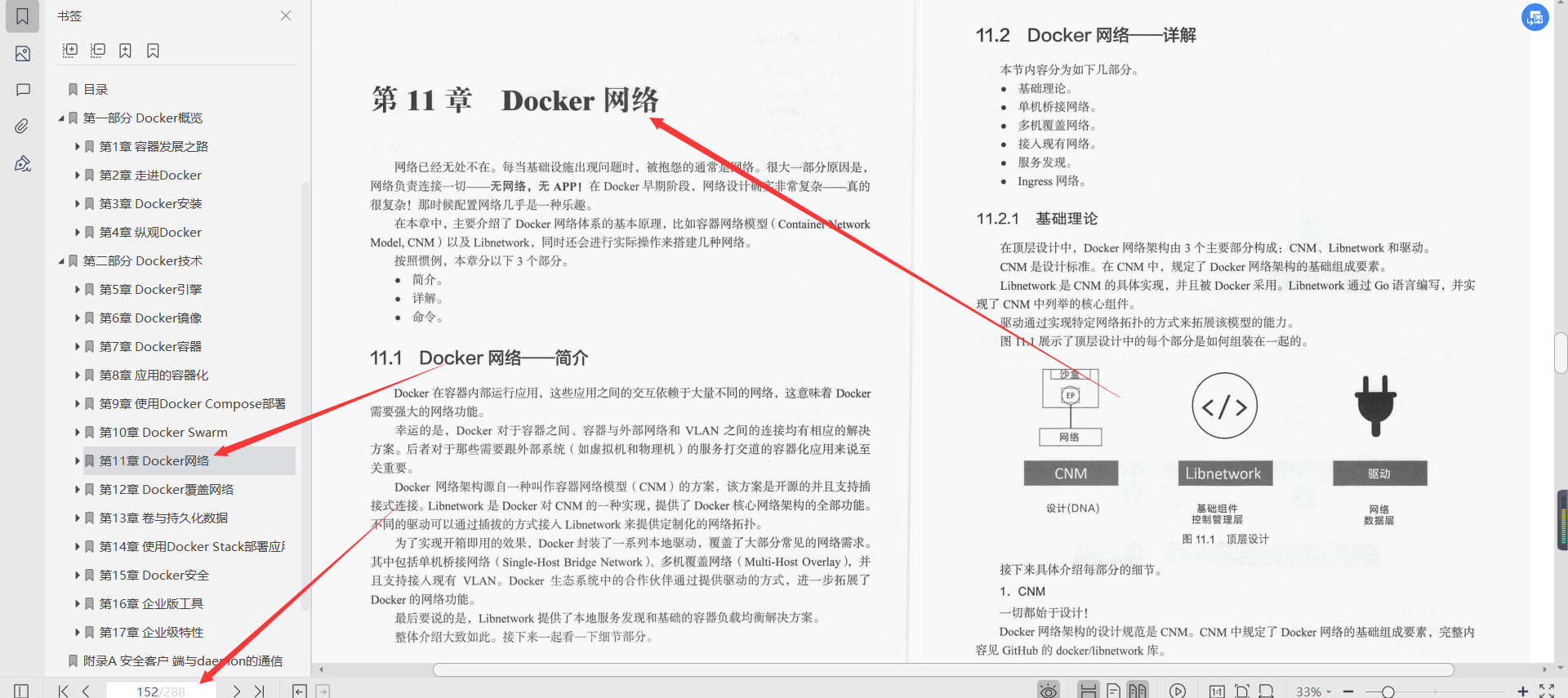Viewport: 1568px width, 698px height.
Task: Click the page number input field 152/288
Action: pyautogui.click(x=161, y=691)
